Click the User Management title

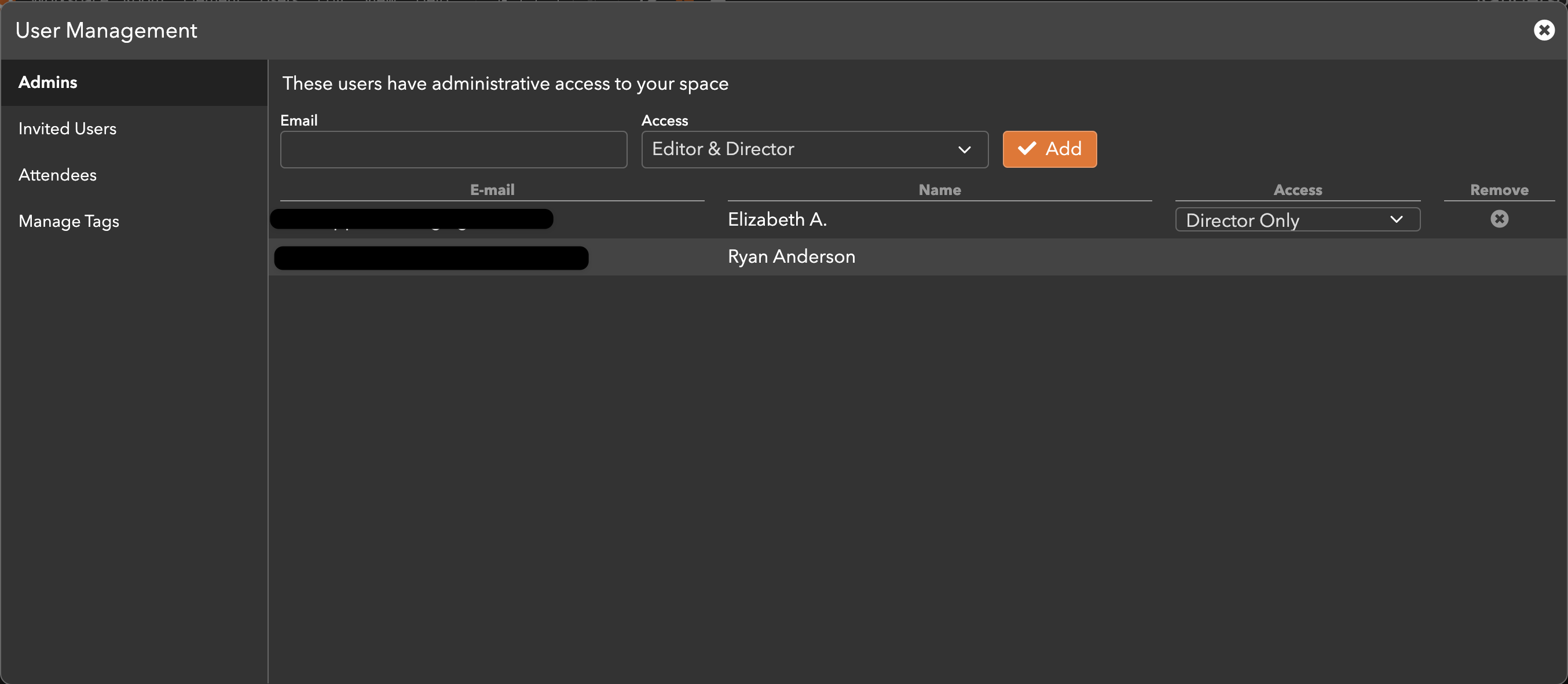[106, 31]
